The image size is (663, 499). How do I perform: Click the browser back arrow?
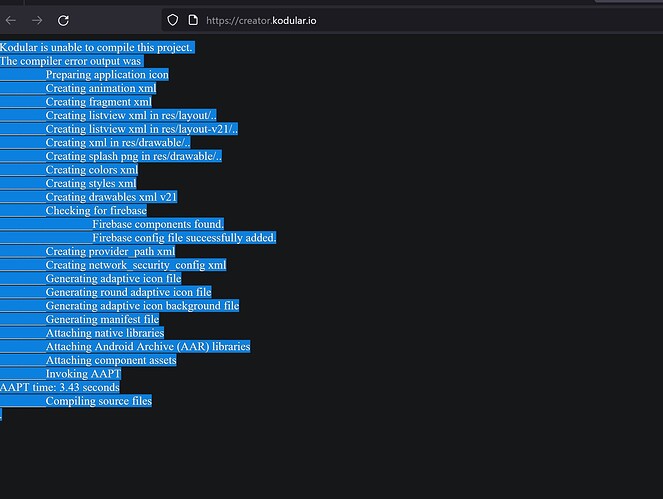click(11, 20)
